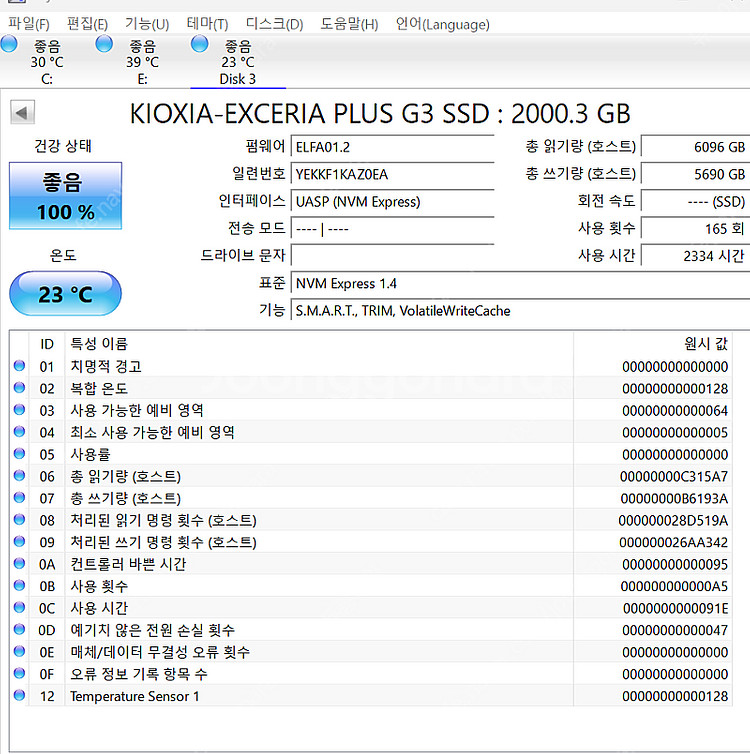Click the blue status orb for C: drive
Viewport: 750px width, 754px height.
pos(9,44)
